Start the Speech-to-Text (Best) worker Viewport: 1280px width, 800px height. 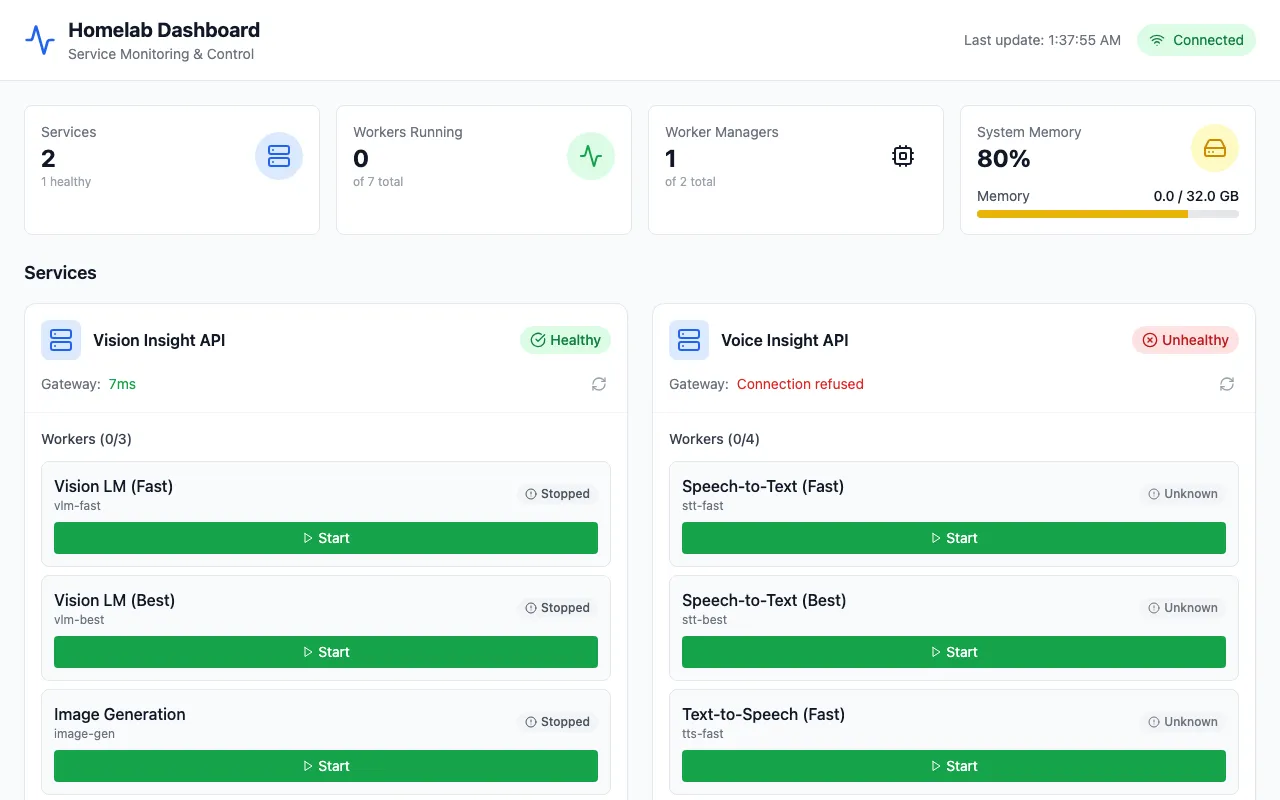954,652
